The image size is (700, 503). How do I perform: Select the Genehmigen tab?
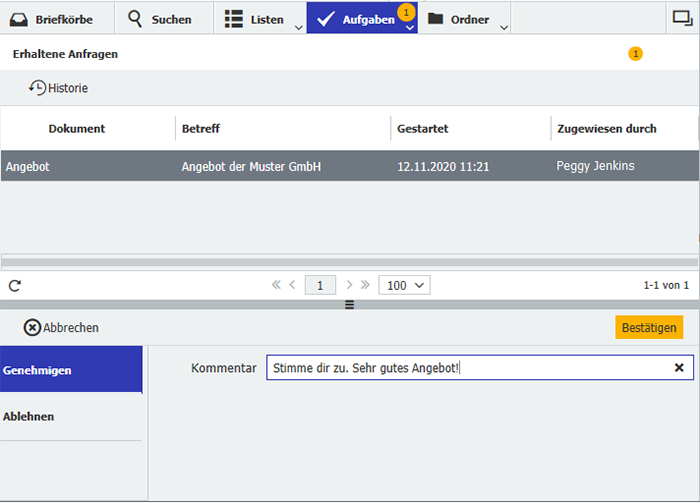[70, 370]
